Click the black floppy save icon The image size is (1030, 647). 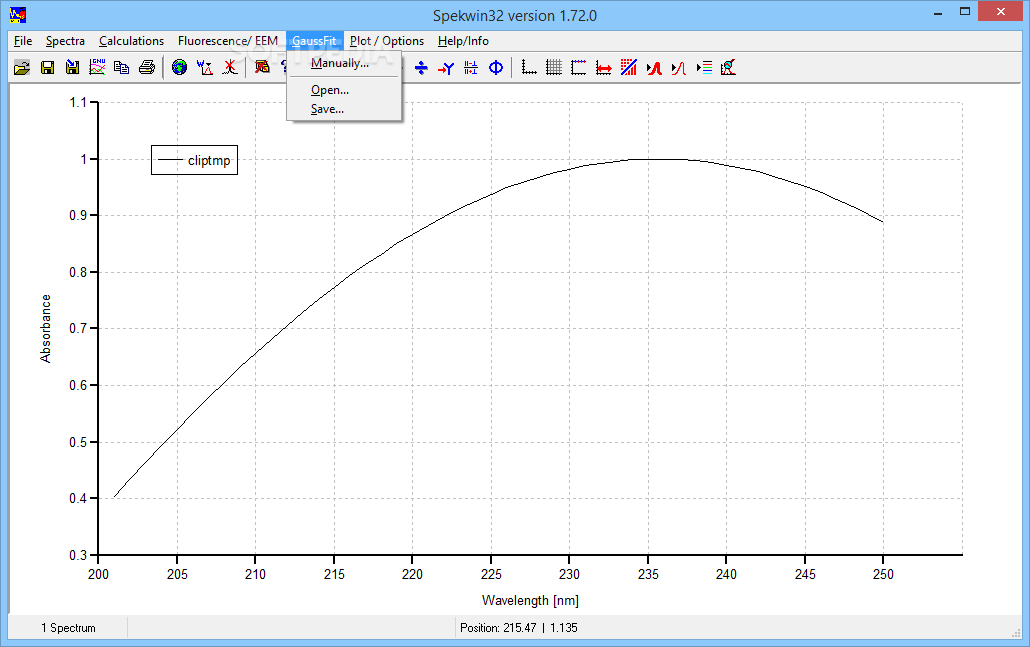click(47, 67)
